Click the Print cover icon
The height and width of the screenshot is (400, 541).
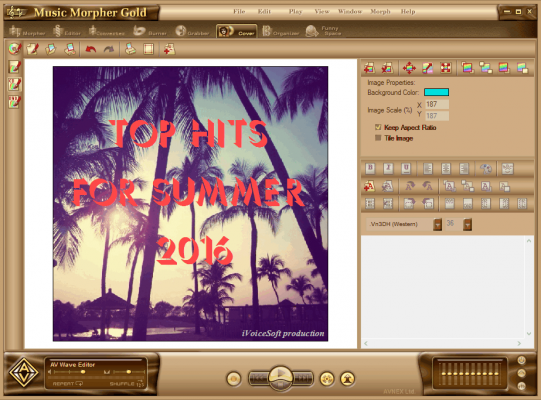point(130,49)
